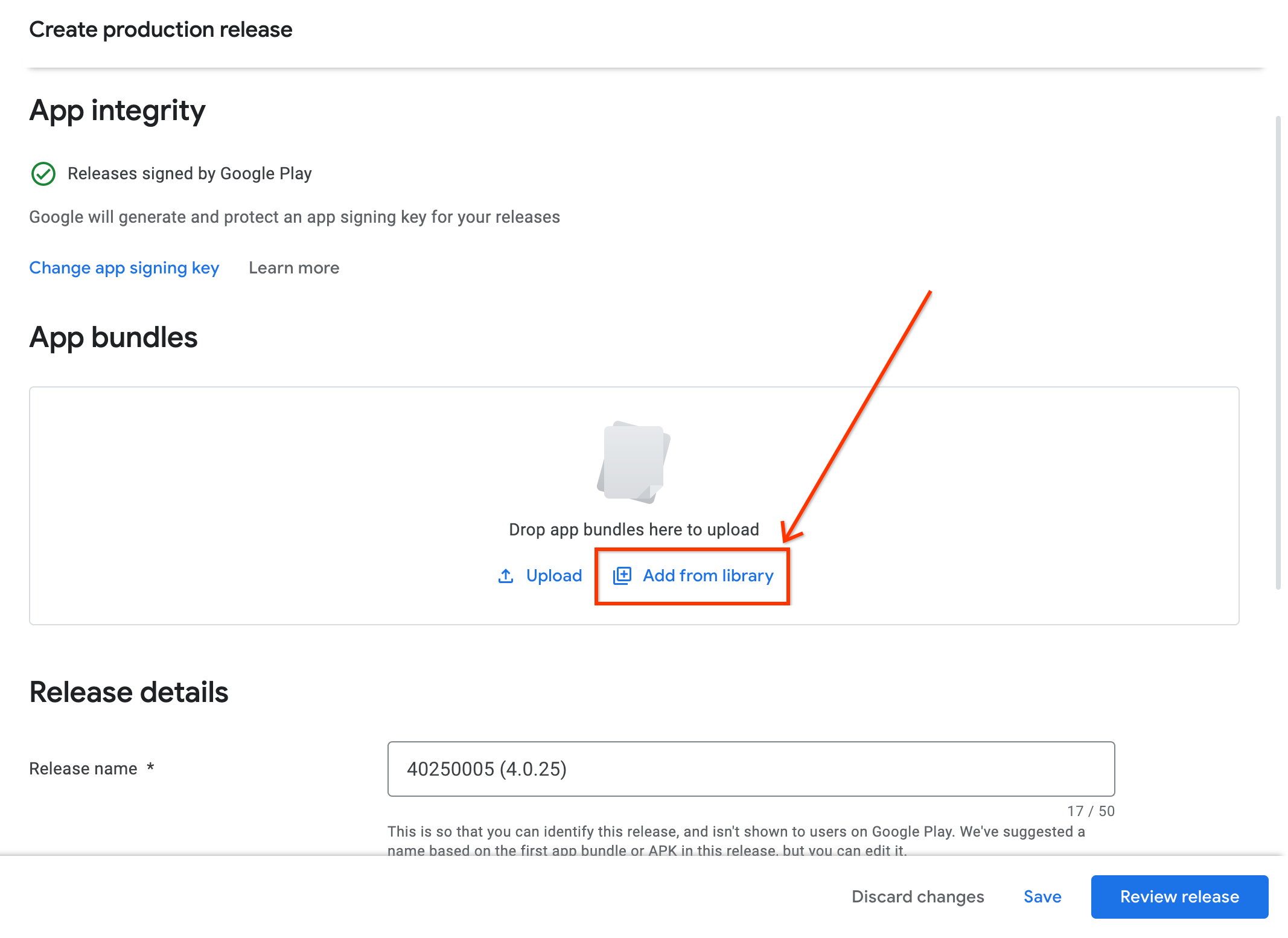The width and height of the screenshot is (1288, 938).
Task: Choose Add from library
Action: pyautogui.click(x=707, y=576)
